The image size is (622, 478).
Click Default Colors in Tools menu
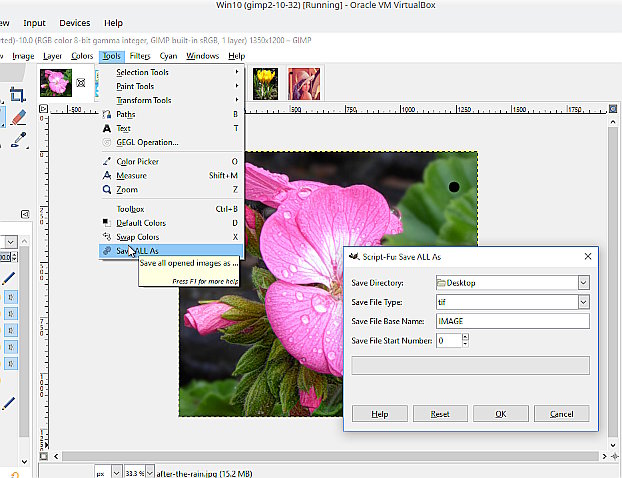(x=139, y=222)
